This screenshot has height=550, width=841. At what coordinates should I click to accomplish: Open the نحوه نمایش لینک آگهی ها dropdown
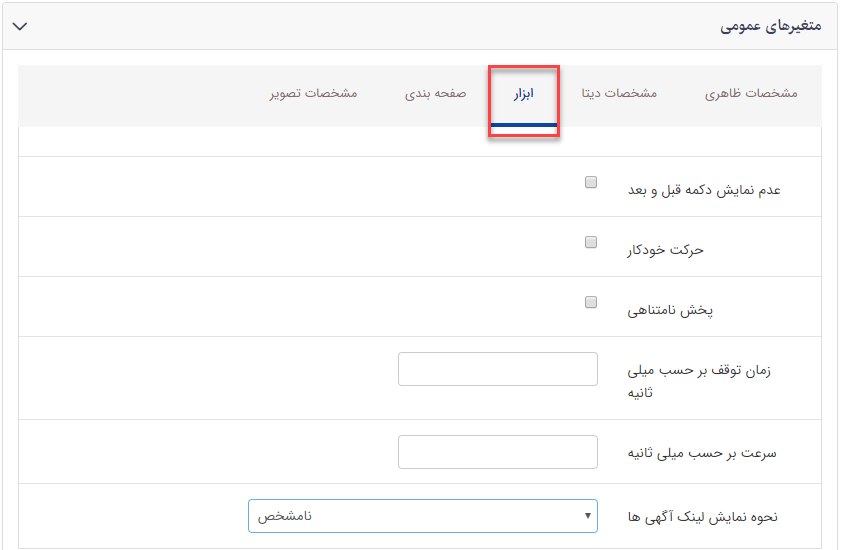click(422, 516)
